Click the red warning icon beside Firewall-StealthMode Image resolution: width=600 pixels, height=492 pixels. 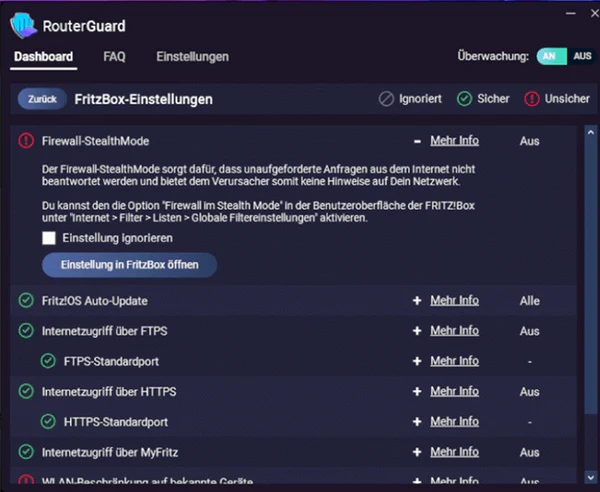26,141
